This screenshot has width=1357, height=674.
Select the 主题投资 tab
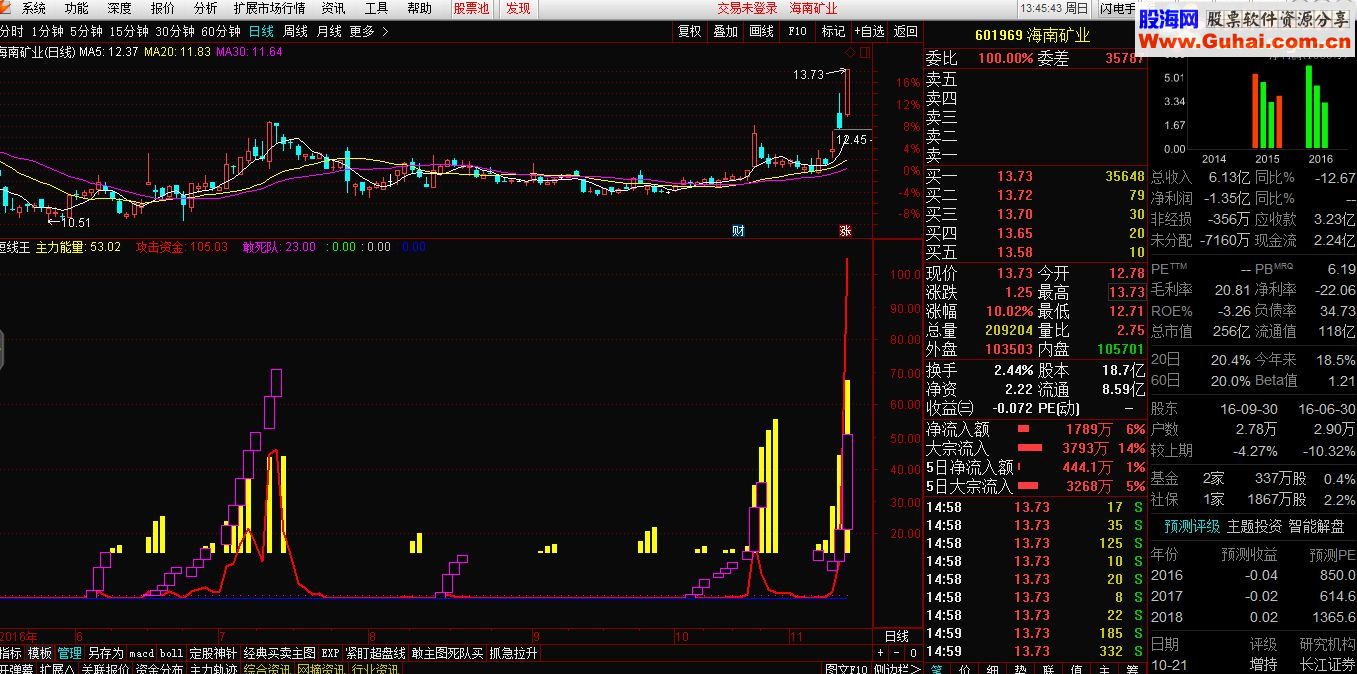pos(1254,525)
